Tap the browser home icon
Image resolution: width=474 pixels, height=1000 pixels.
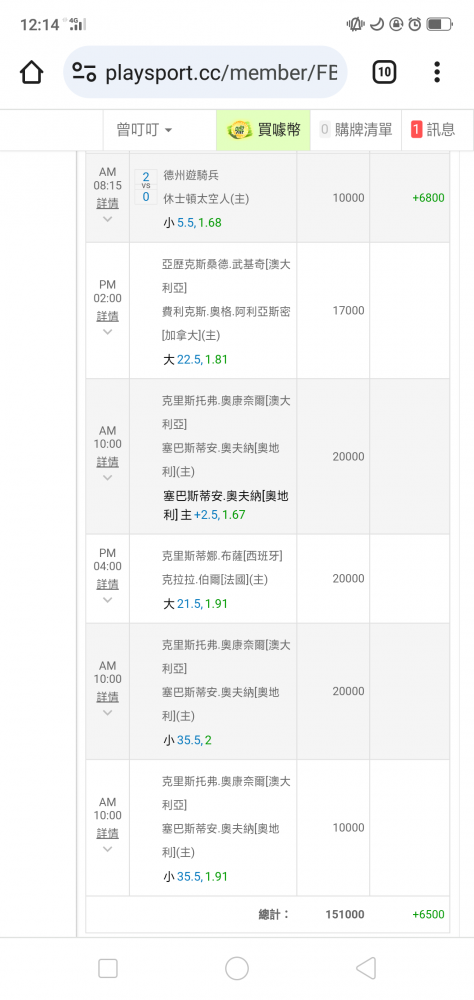(31, 72)
